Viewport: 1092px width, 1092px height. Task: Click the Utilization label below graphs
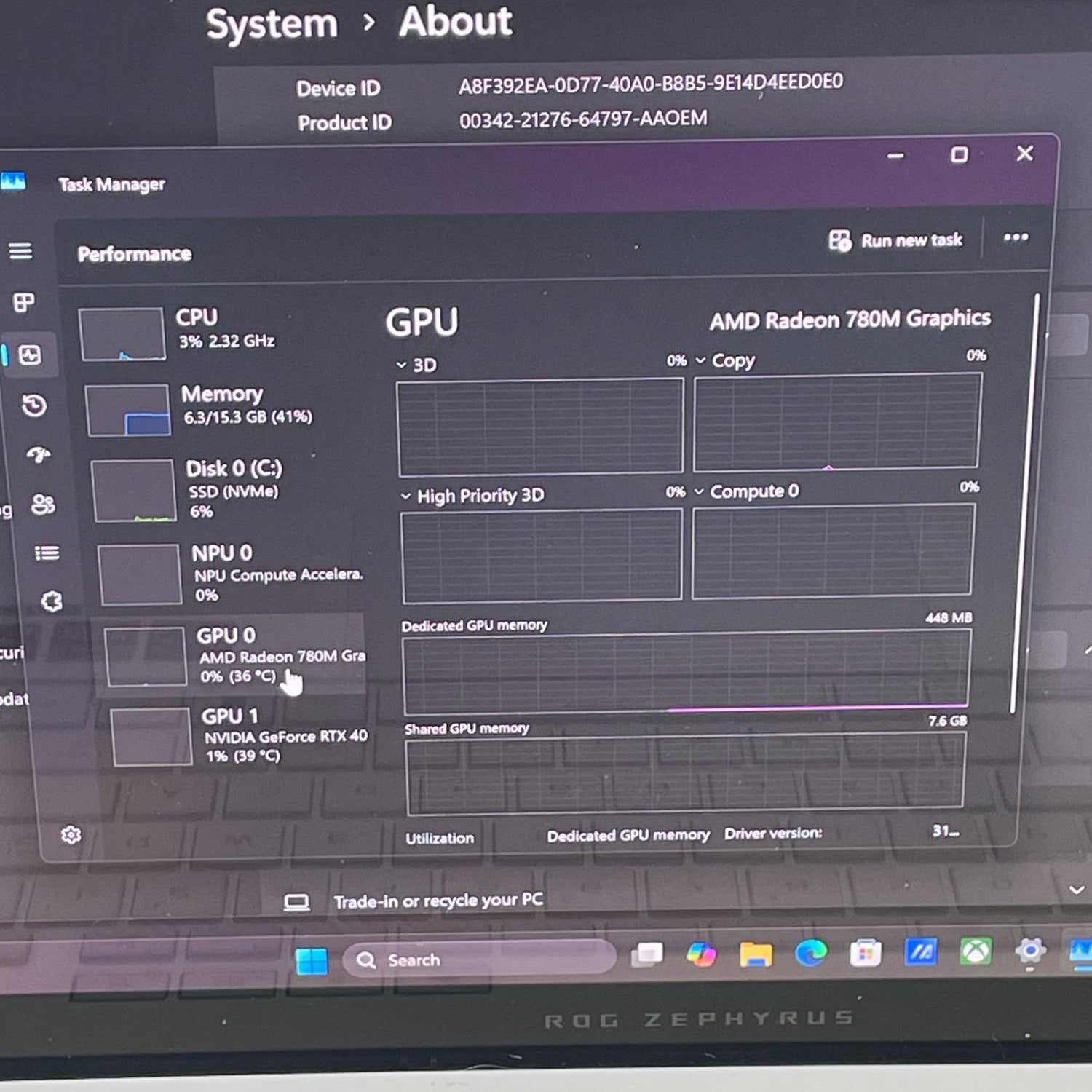pos(440,838)
